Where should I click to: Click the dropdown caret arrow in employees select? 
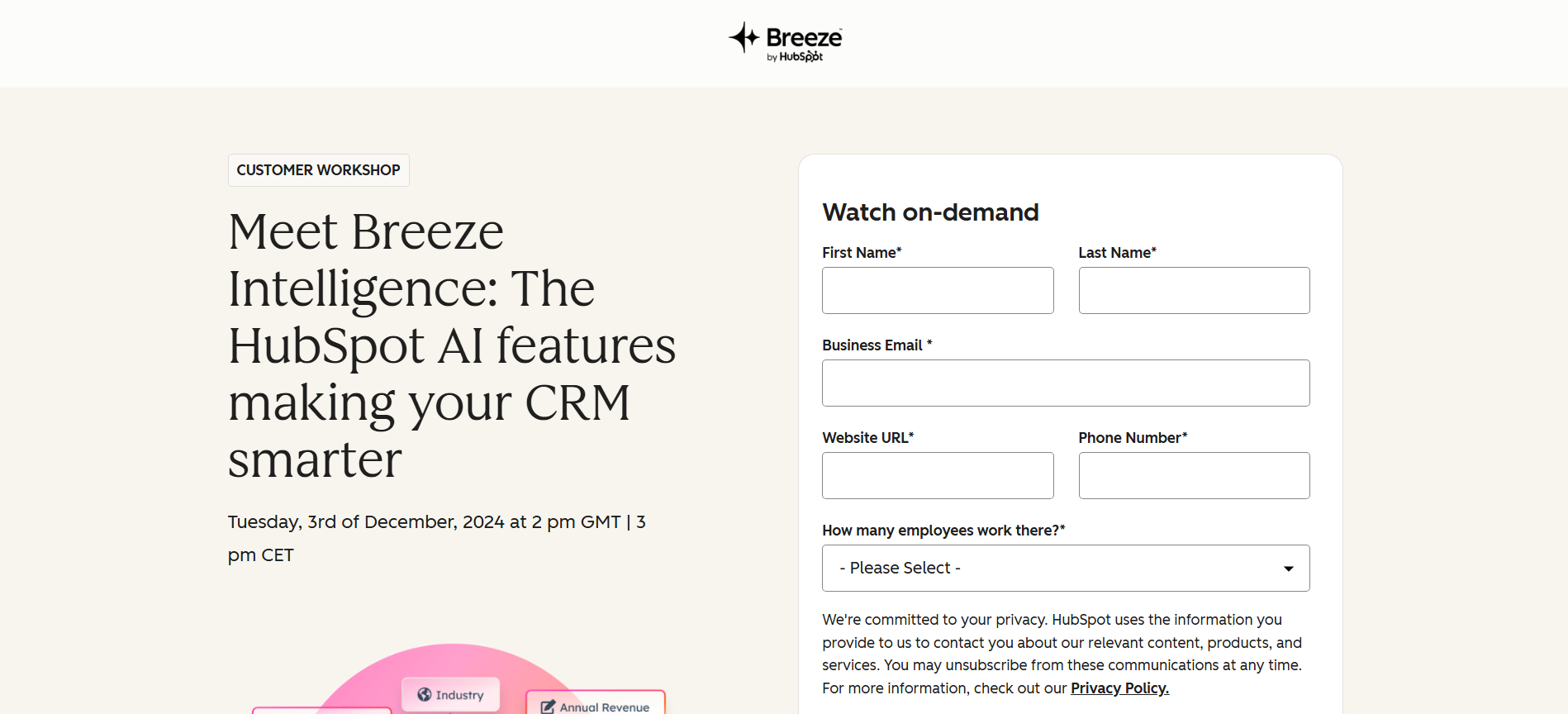[x=1288, y=569]
